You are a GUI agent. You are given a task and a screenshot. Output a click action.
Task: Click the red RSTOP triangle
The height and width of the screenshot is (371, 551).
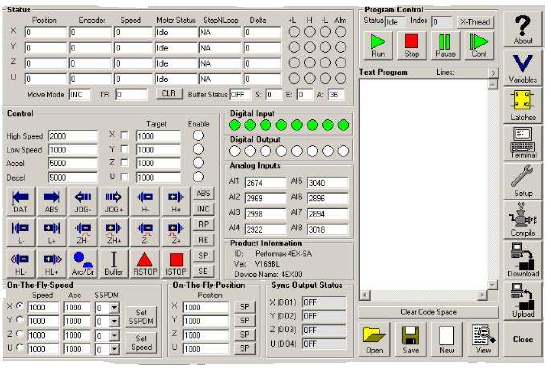point(145,263)
